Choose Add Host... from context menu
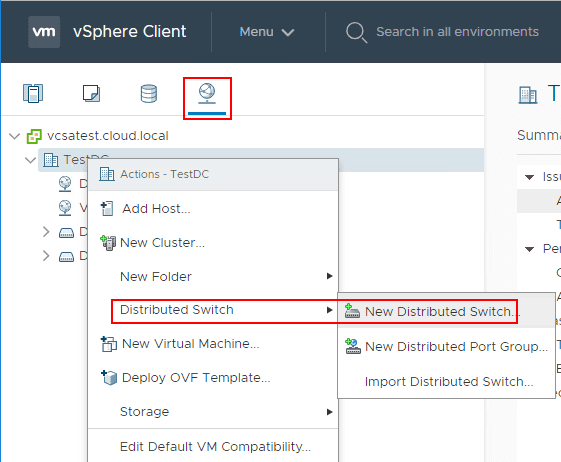The width and height of the screenshot is (561, 462). pyautogui.click(x=213, y=209)
